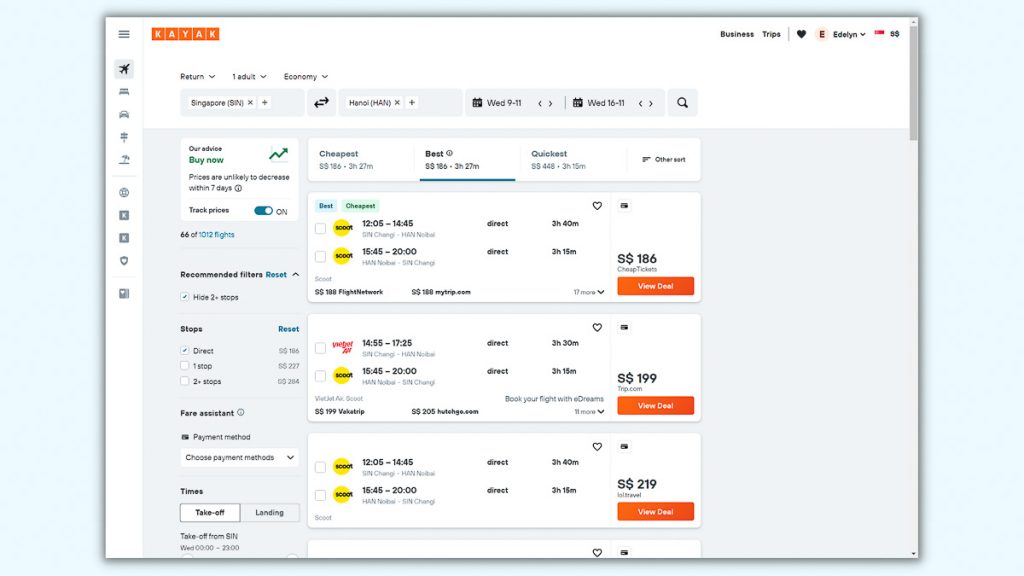Tick the 15:45 – 20:00 leg in S$ 199 result
Screen dimensions: 1024x576
(x=320, y=376)
